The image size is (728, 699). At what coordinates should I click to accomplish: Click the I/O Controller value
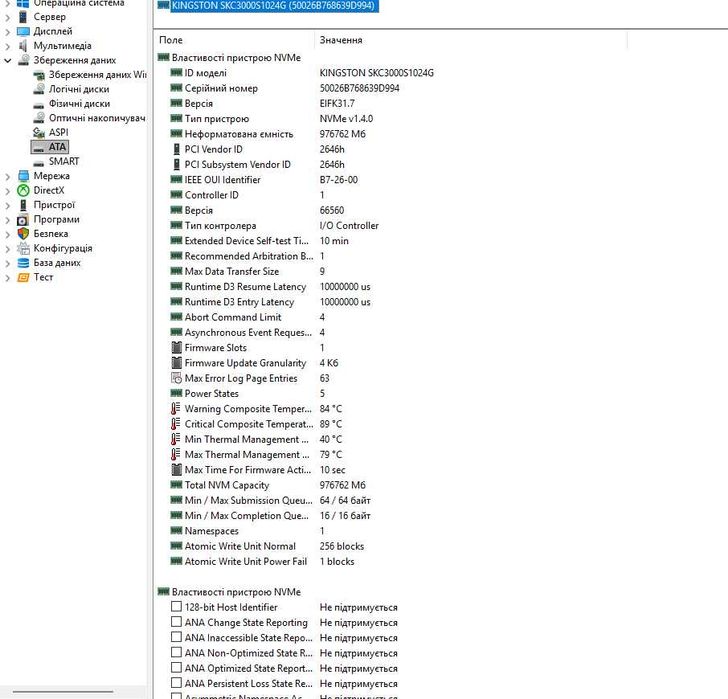pos(349,226)
